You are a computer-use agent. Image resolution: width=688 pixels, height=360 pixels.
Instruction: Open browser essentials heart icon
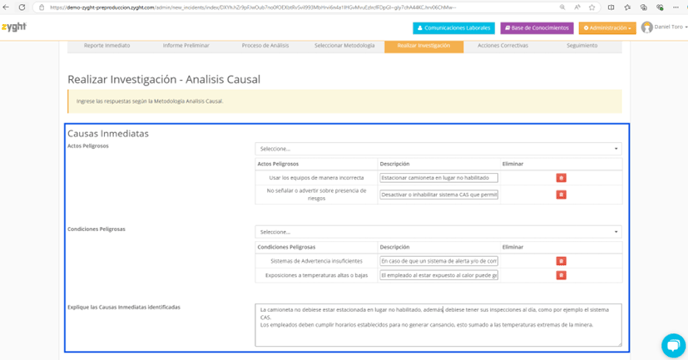coord(659,7)
